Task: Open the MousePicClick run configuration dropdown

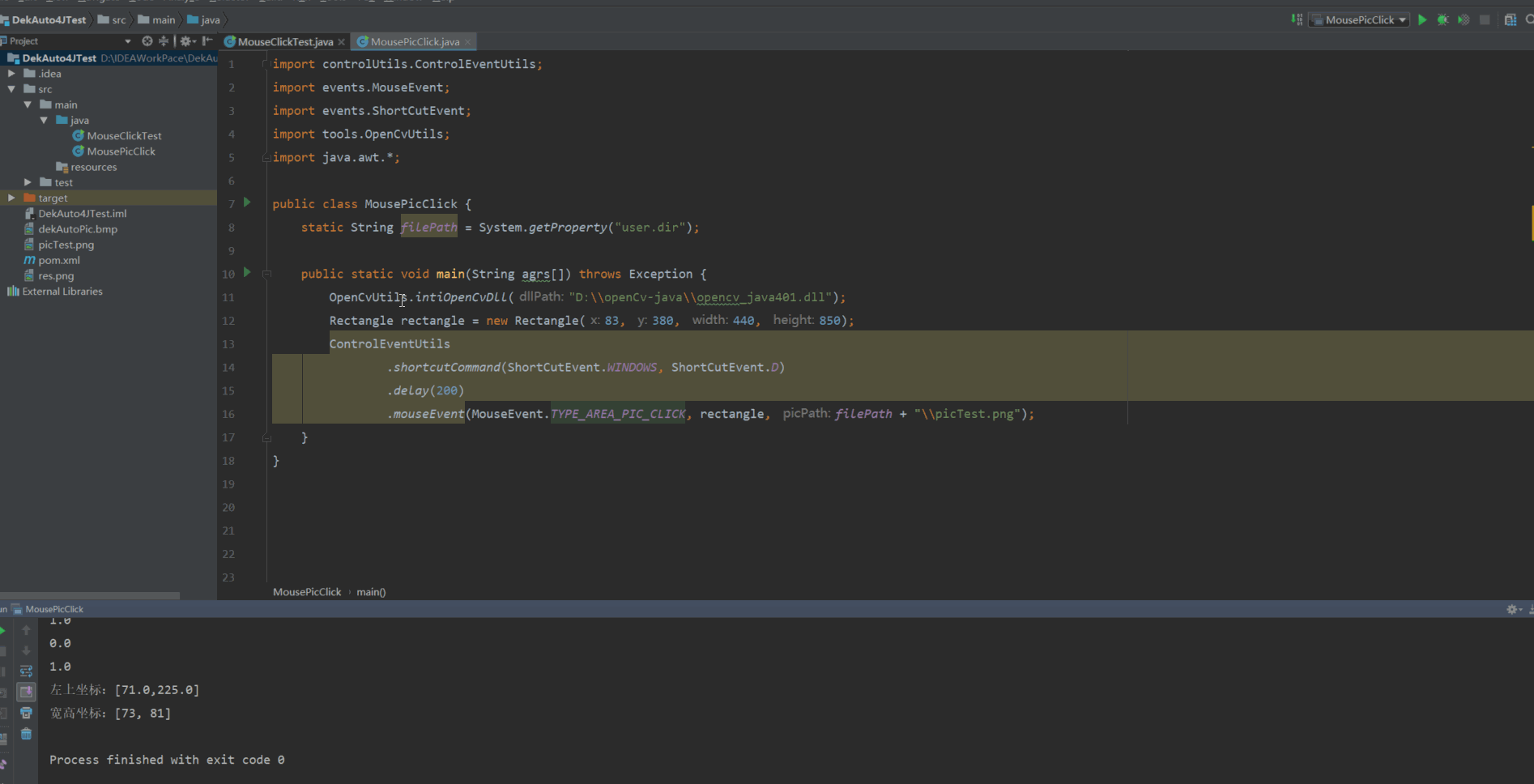Action: click(1360, 19)
